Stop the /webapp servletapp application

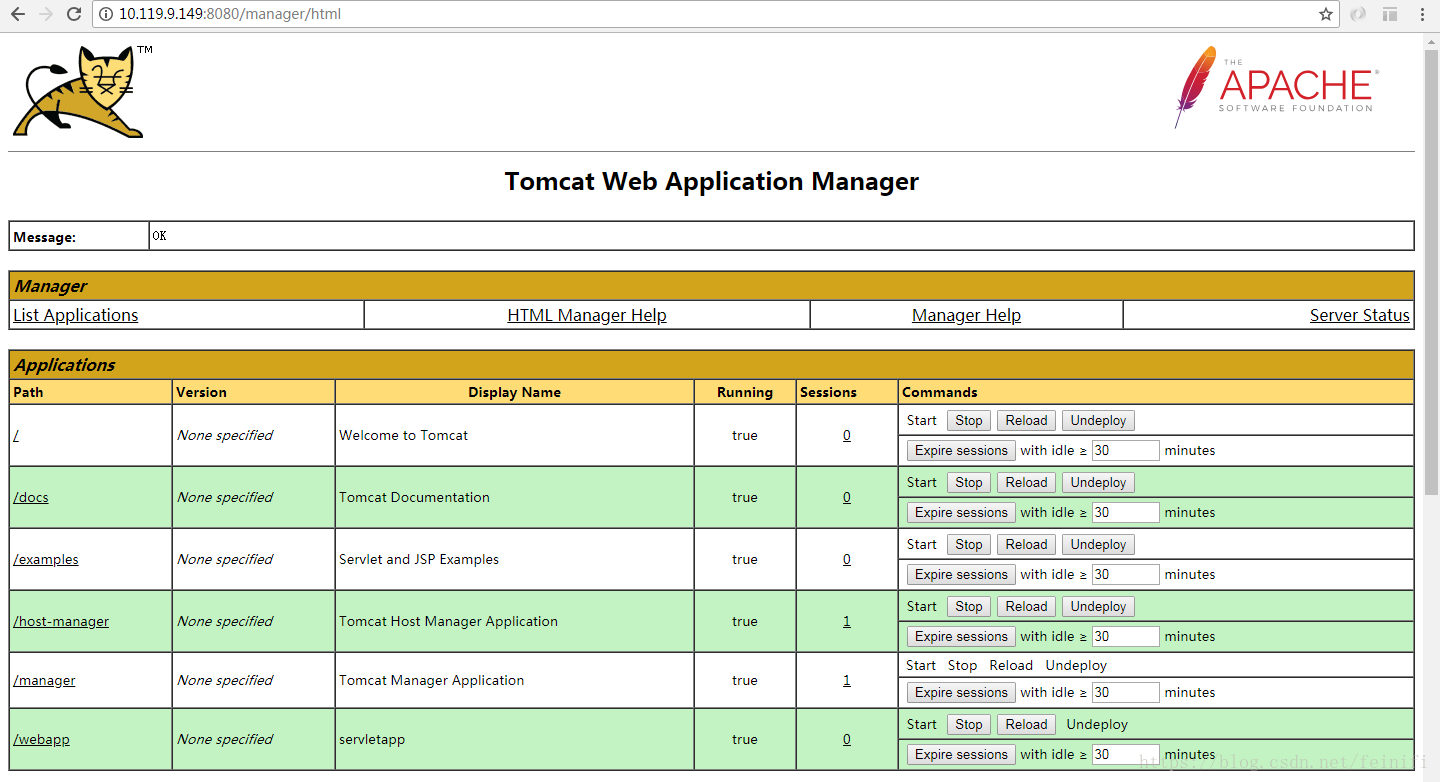(969, 725)
